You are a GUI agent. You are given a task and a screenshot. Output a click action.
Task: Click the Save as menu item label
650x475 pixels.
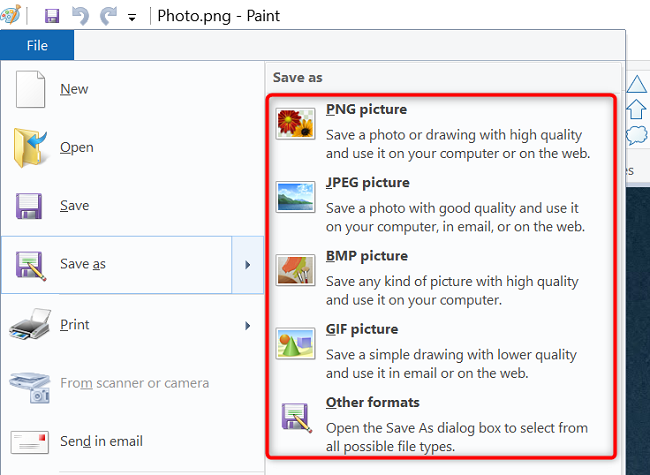83,264
